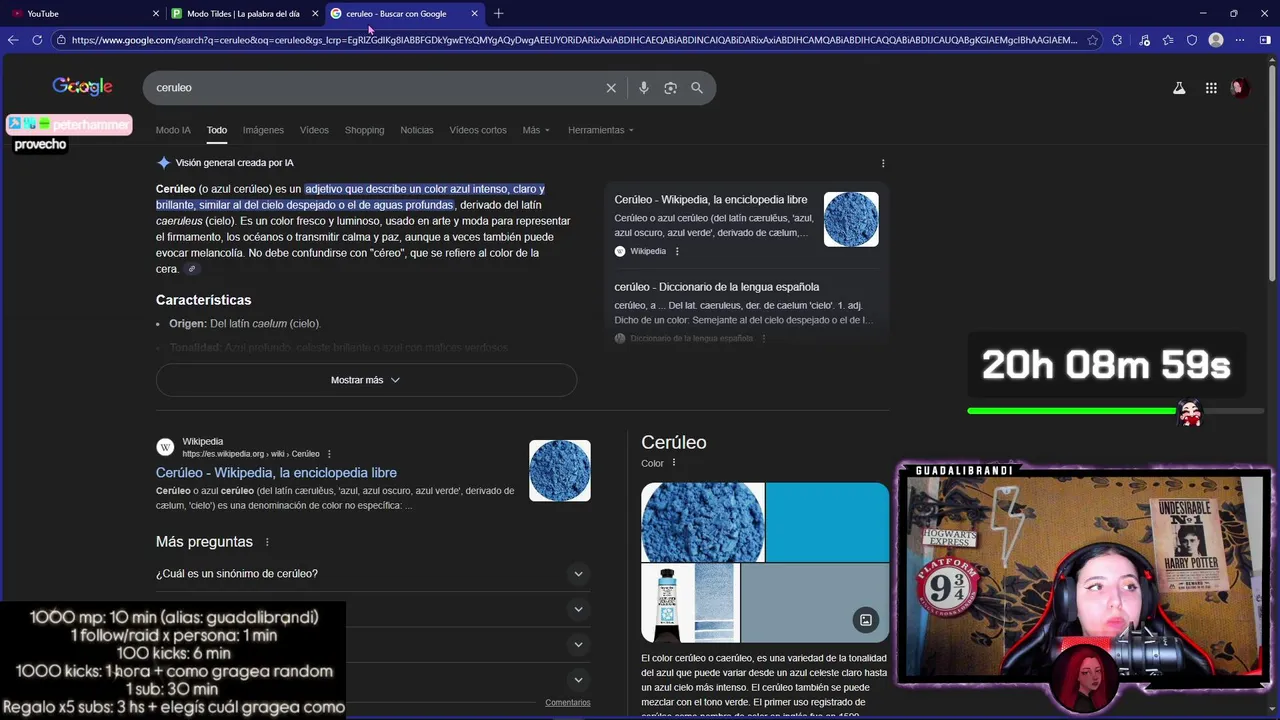Open Search Labs flask icon
1280x720 pixels.
(1179, 88)
